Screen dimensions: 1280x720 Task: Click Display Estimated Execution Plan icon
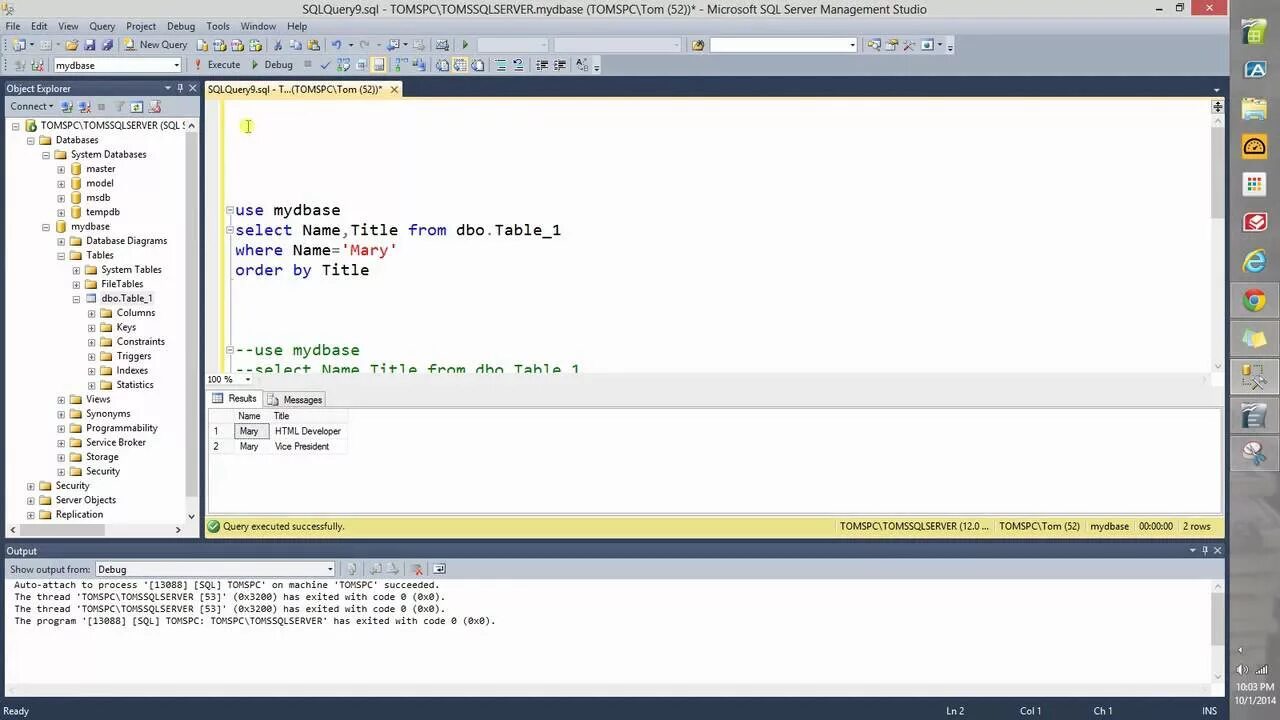point(343,65)
